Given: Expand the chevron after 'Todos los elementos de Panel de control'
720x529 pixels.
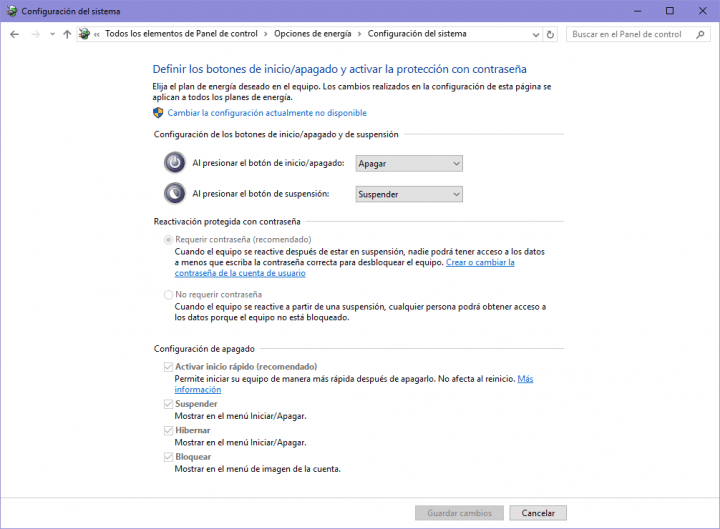Looking at the screenshot, I should pos(266,34).
